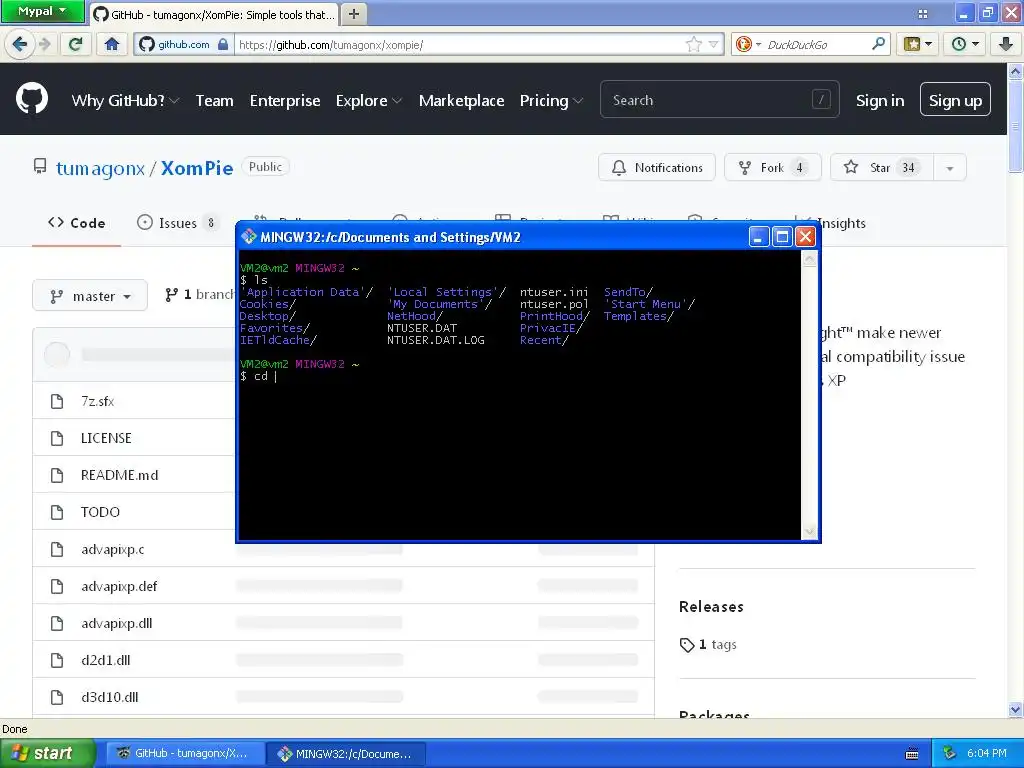Click the Sign in link
This screenshot has height=768, width=1024.
[880, 101]
